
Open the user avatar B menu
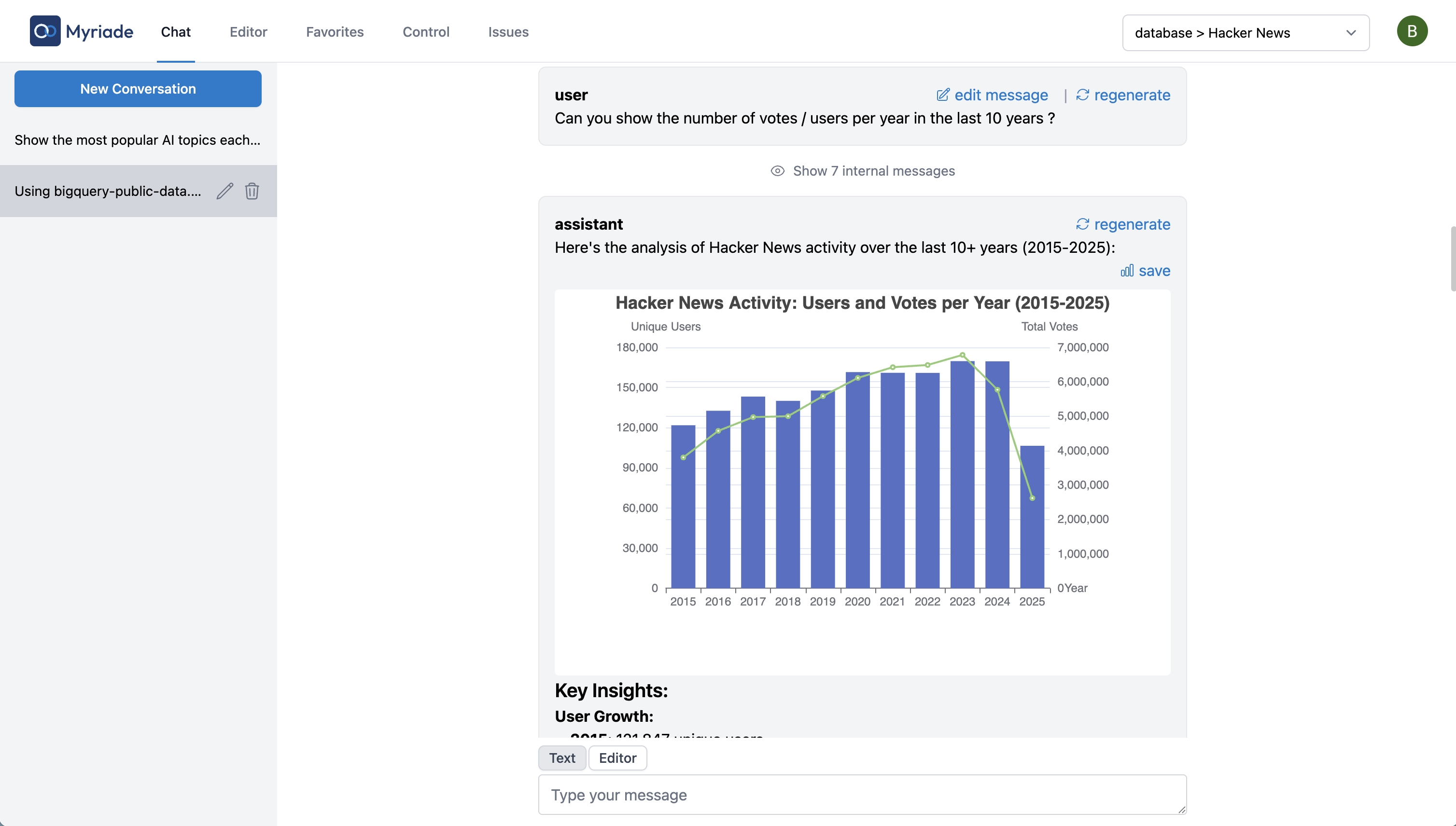(1412, 31)
